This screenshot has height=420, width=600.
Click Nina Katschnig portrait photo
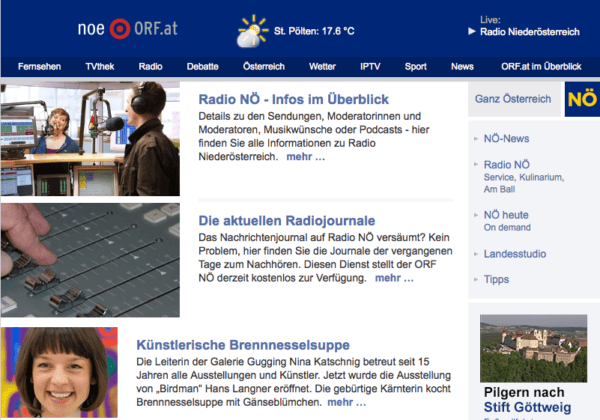point(59,373)
